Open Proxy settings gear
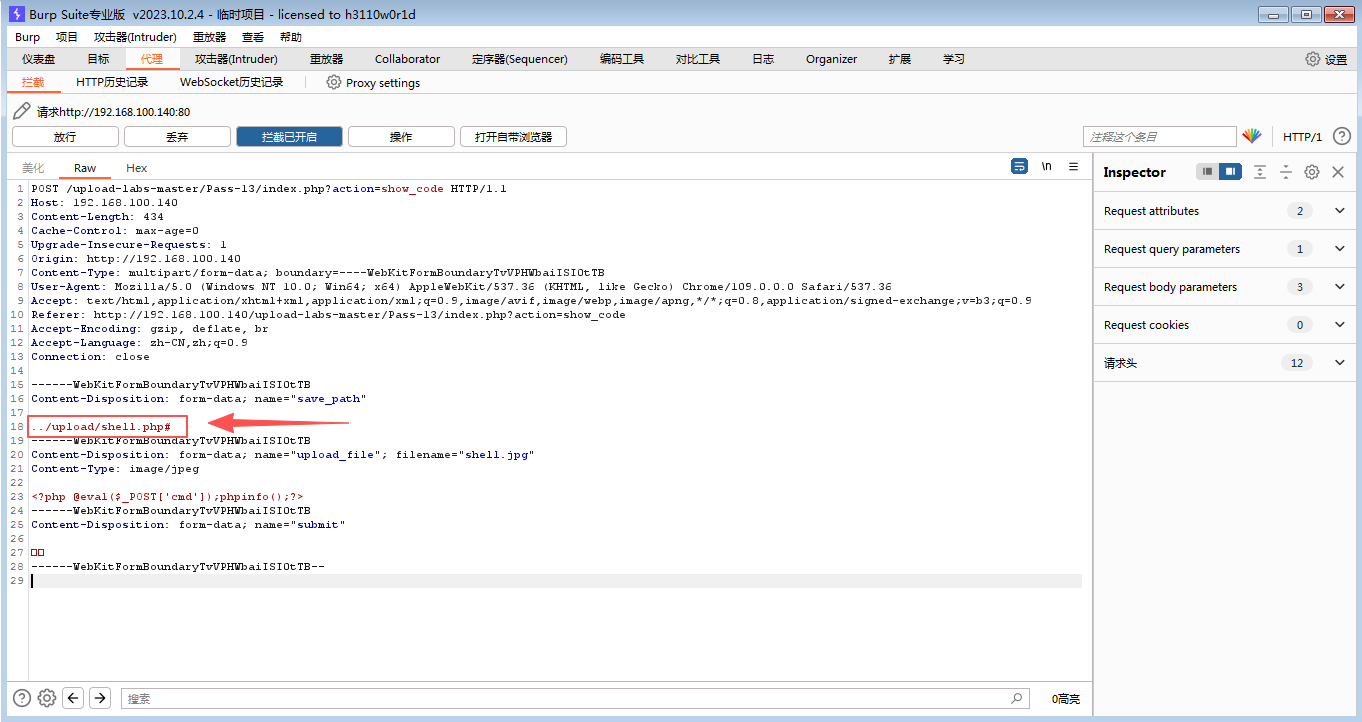This screenshot has width=1362, height=722. click(x=334, y=82)
